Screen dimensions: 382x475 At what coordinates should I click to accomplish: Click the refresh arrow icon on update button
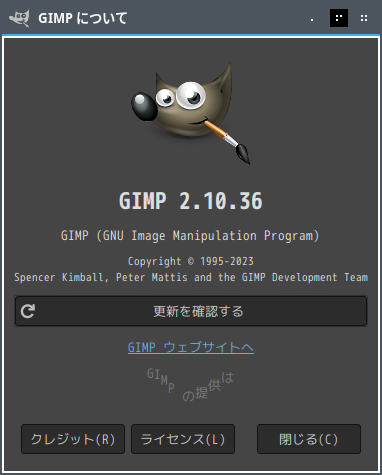tap(28, 311)
